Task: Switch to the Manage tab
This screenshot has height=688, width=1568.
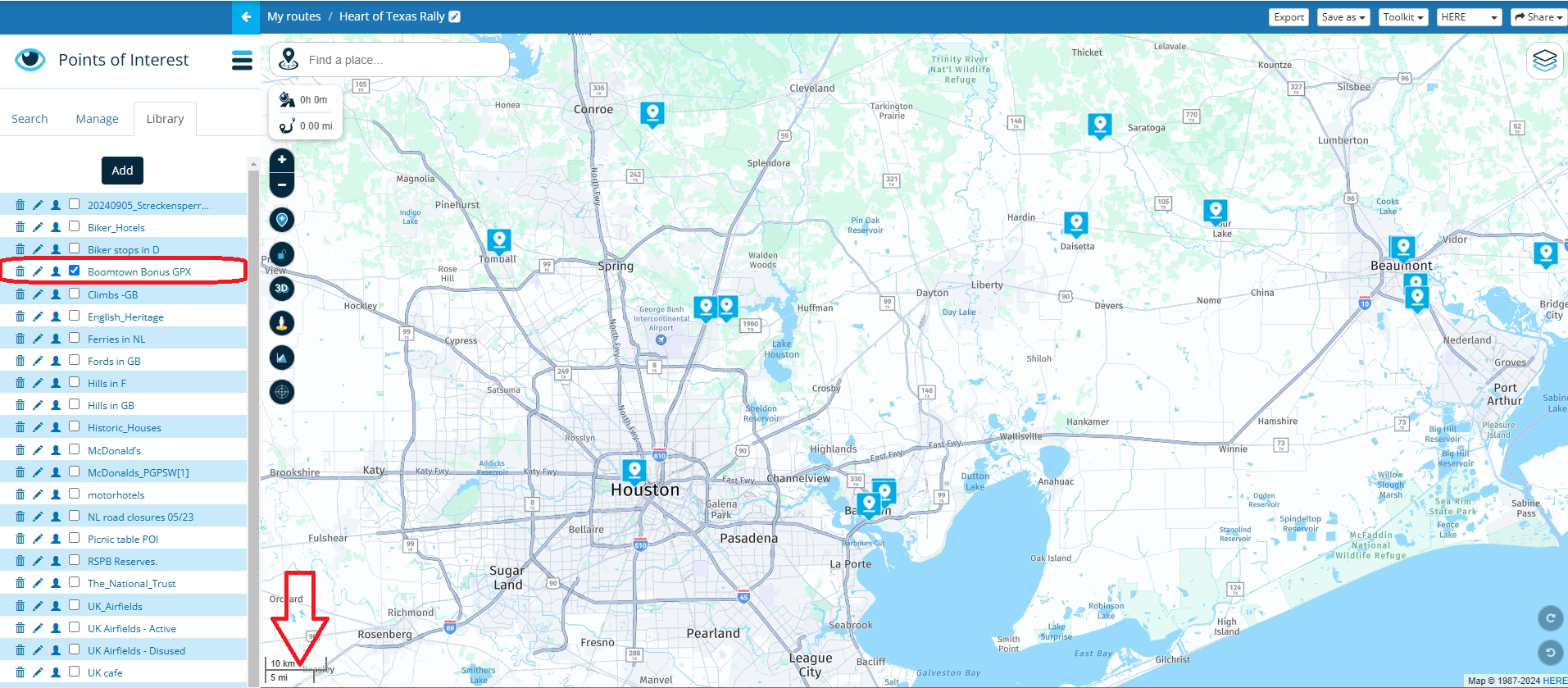Action: click(x=97, y=119)
